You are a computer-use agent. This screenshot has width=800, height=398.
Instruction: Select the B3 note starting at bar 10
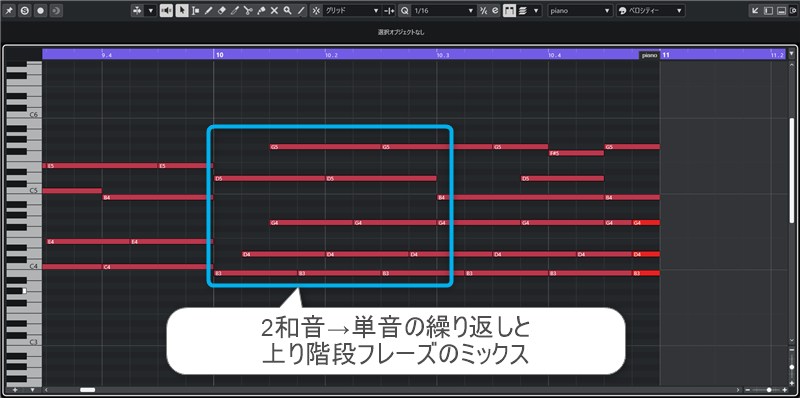pos(256,273)
